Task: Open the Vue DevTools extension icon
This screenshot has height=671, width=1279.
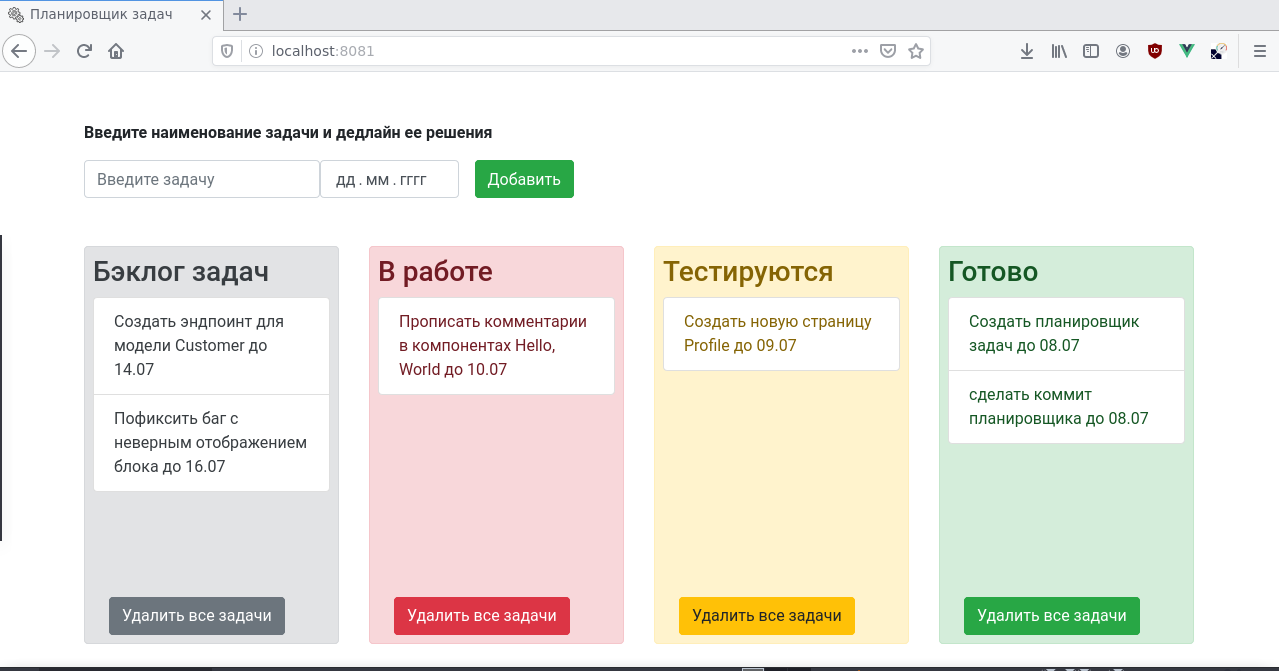Action: [1186, 51]
